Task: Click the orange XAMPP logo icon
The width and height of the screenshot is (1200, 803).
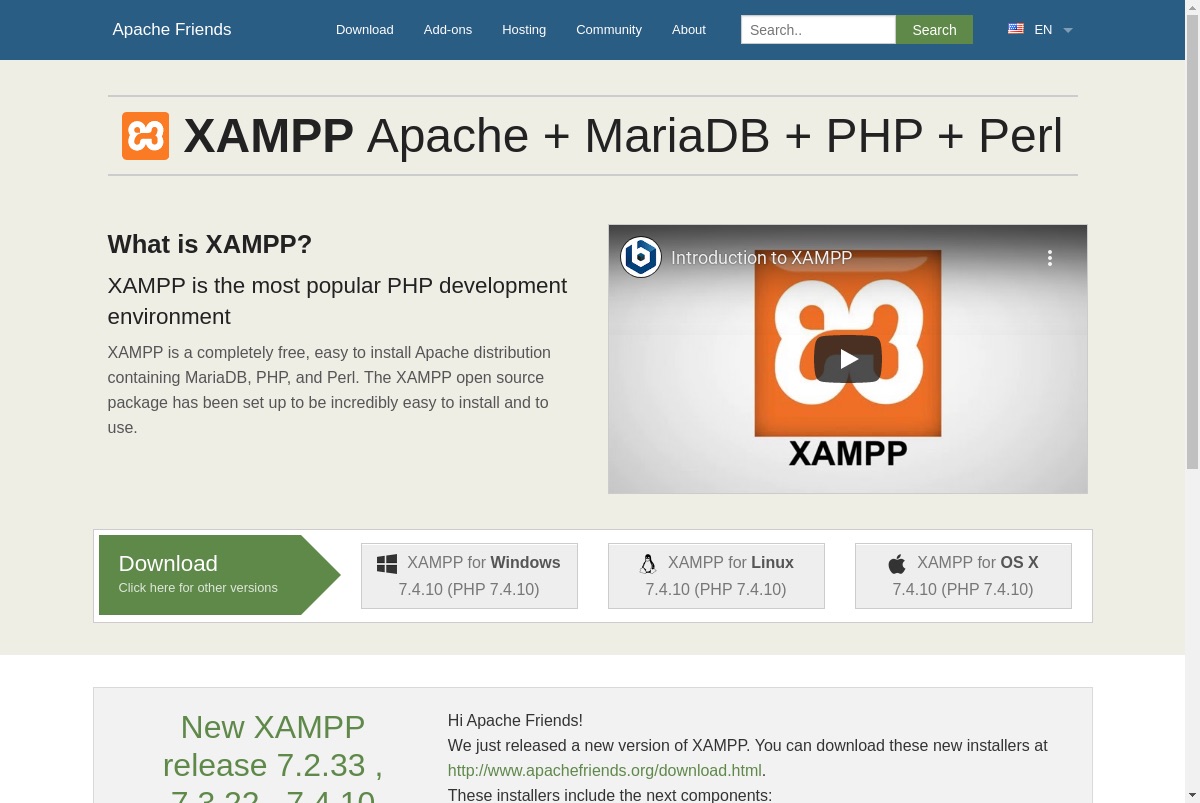Action: [145, 136]
